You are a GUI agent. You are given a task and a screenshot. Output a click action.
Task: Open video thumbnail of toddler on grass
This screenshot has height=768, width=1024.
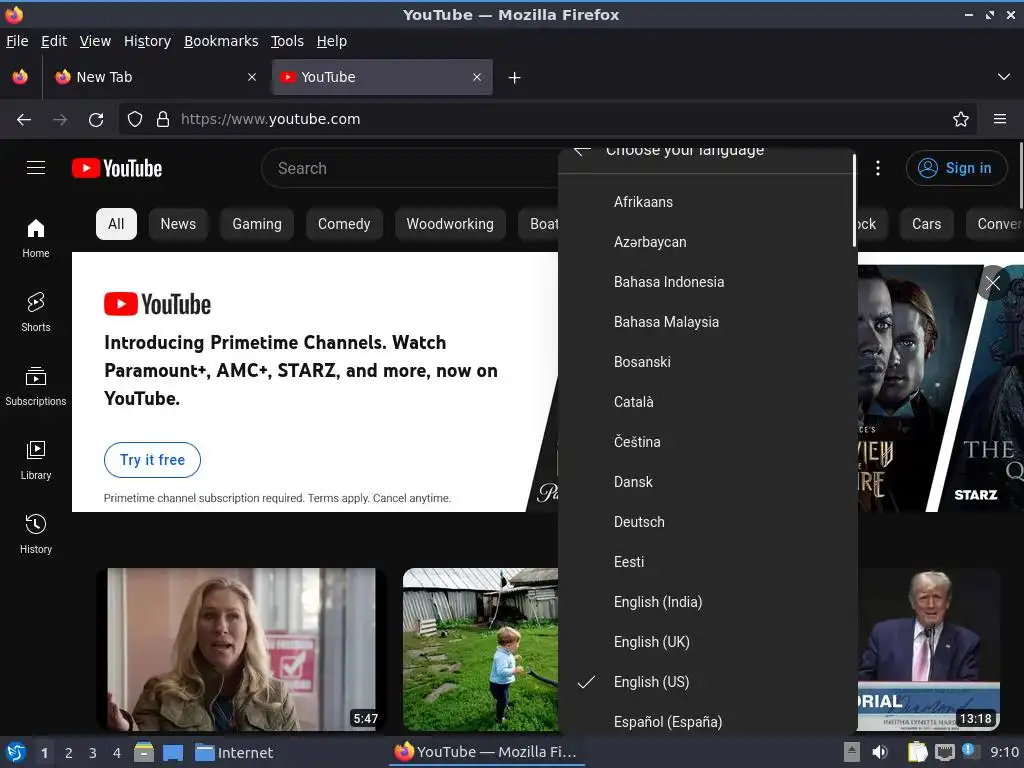pos(481,649)
